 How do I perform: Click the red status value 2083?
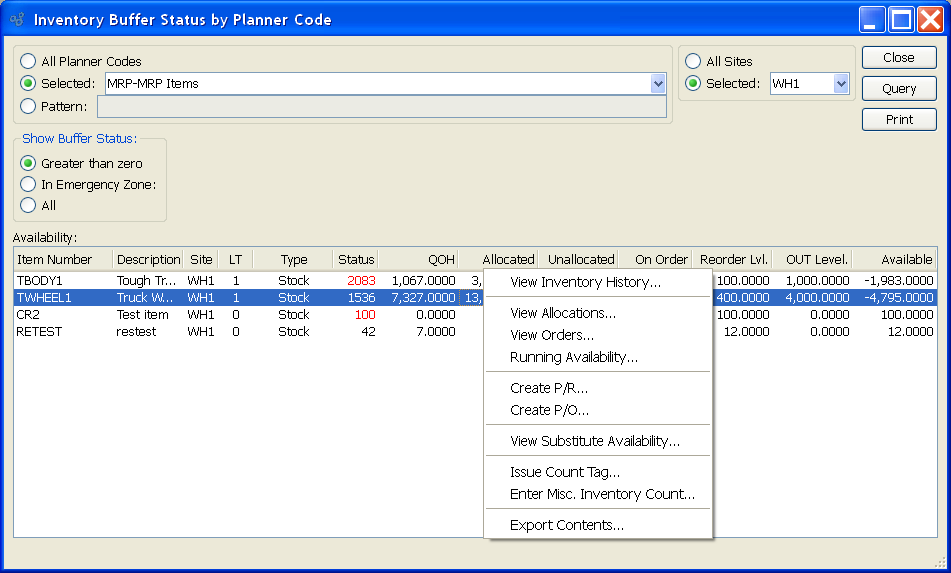point(361,281)
